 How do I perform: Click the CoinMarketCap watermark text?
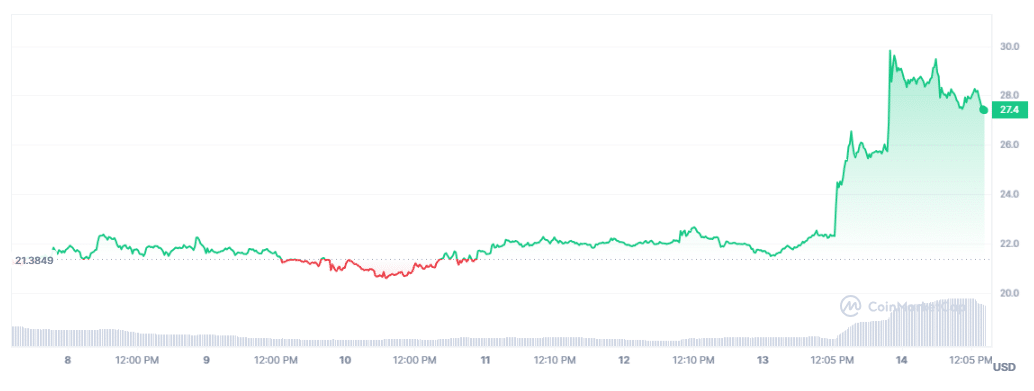[917, 307]
